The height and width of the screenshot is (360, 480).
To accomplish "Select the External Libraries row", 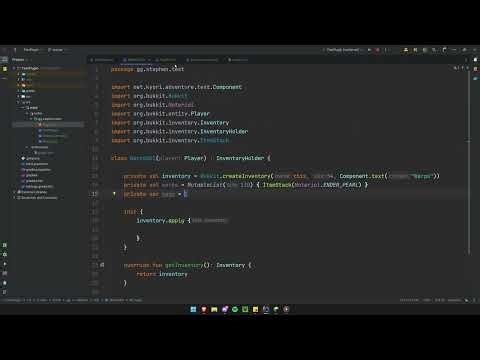I will (32, 192).
